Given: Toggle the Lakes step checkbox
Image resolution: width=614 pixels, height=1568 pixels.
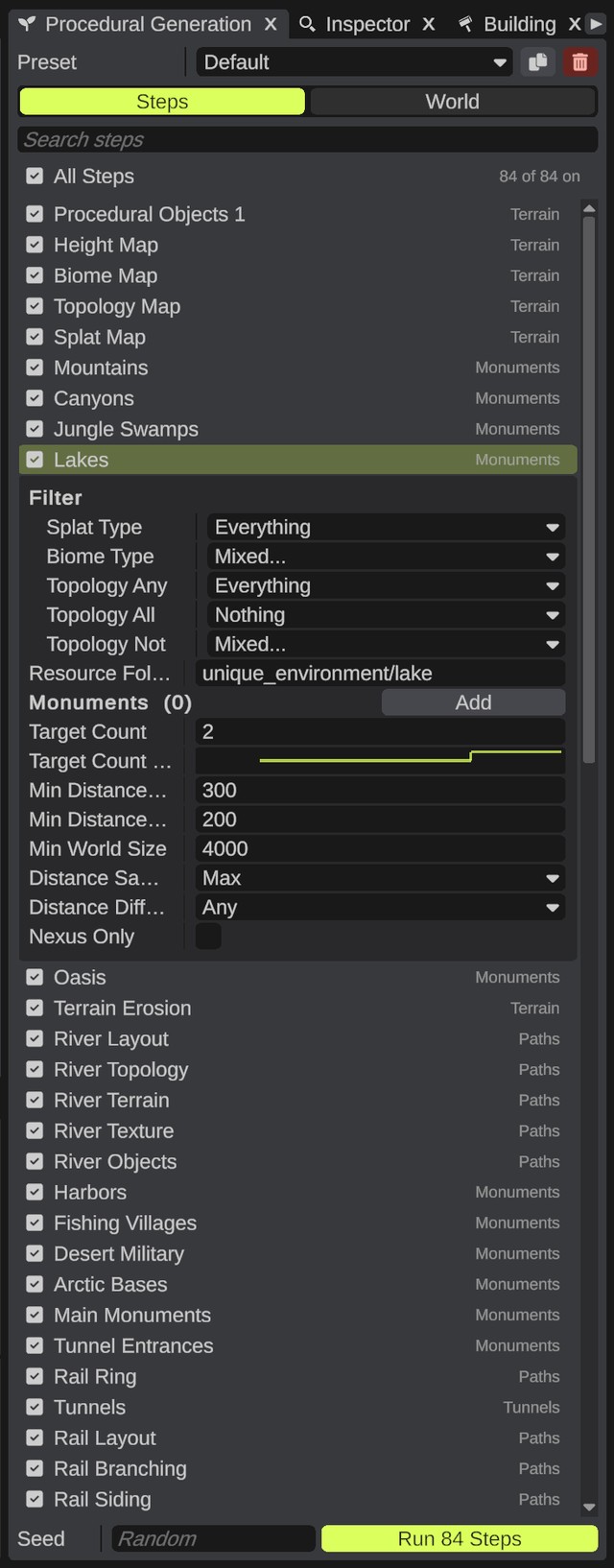Looking at the screenshot, I should [35, 460].
